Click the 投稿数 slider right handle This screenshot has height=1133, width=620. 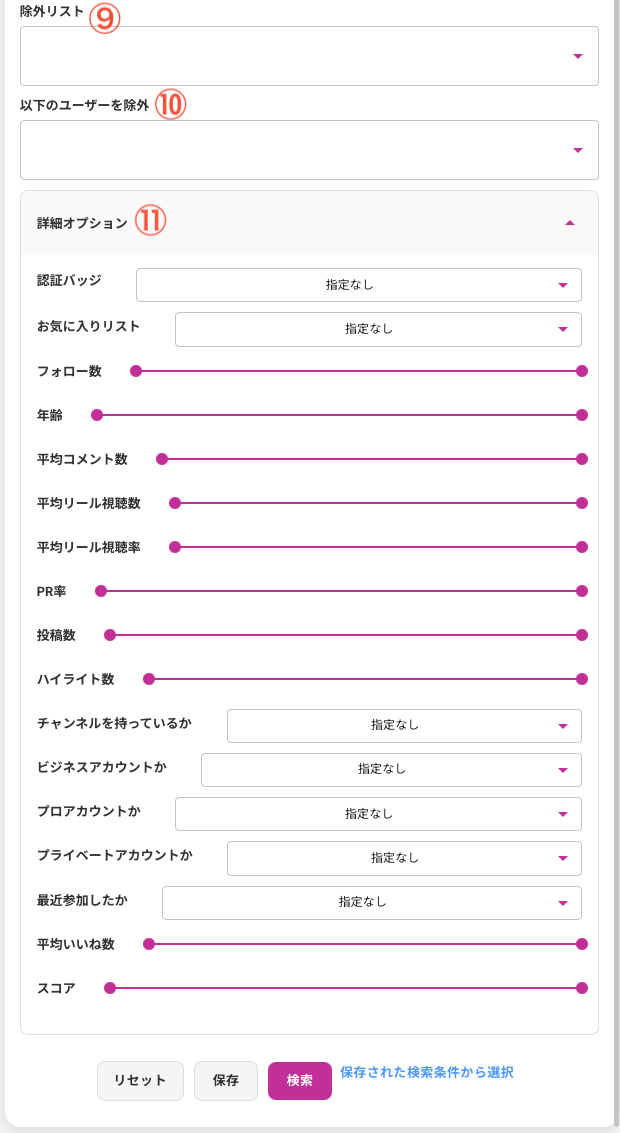point(582,635)
